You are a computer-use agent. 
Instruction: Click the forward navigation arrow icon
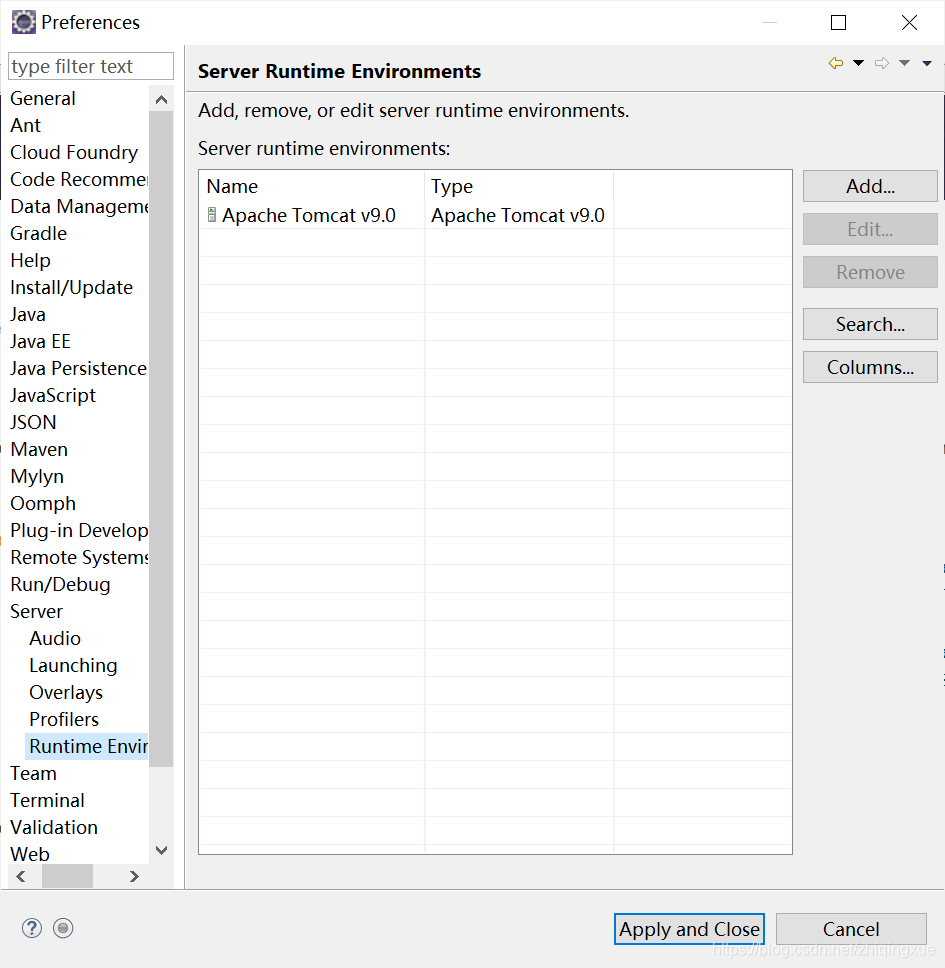tap(882, 63)
